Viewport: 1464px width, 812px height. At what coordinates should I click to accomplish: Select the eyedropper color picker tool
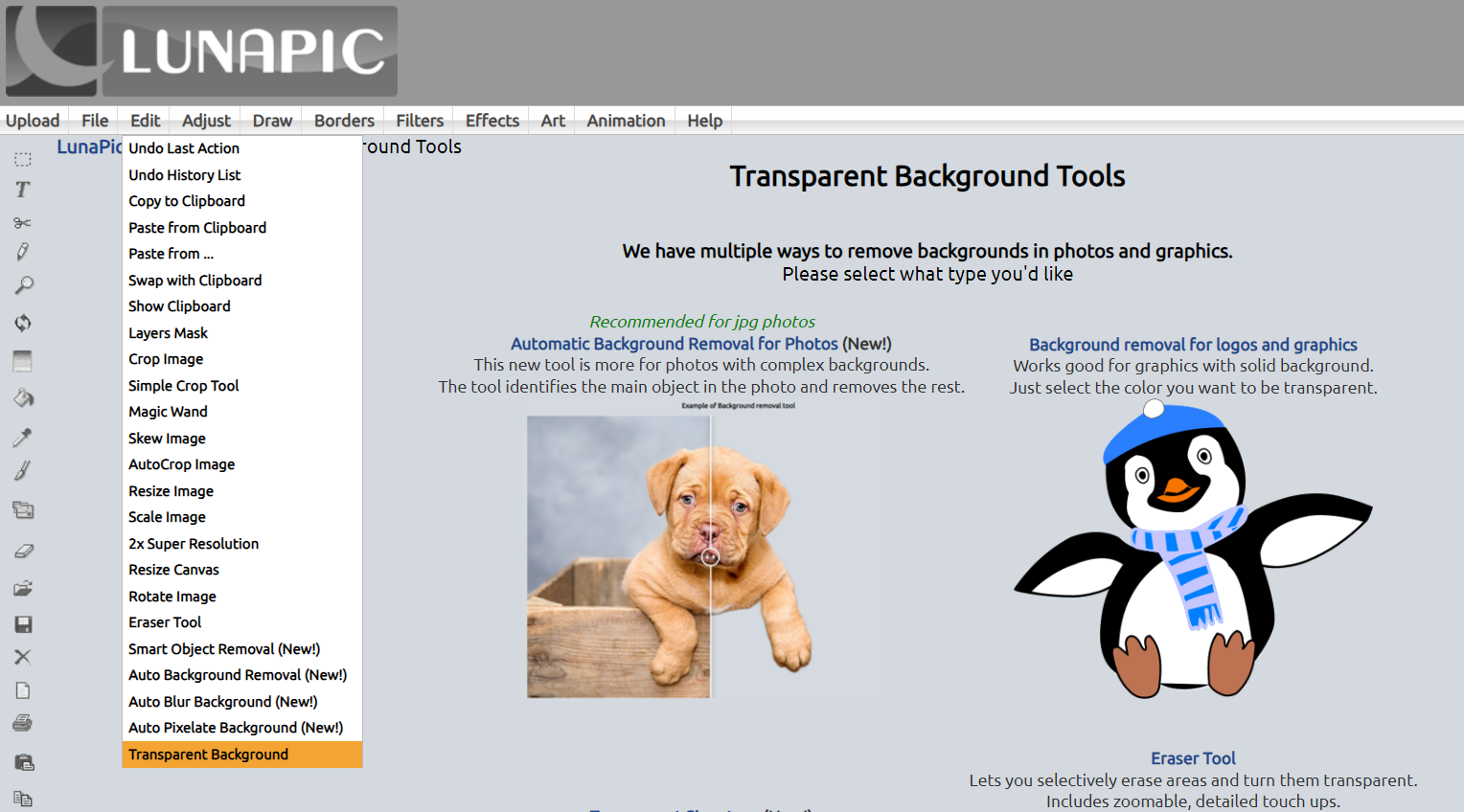tap(23, 437)
